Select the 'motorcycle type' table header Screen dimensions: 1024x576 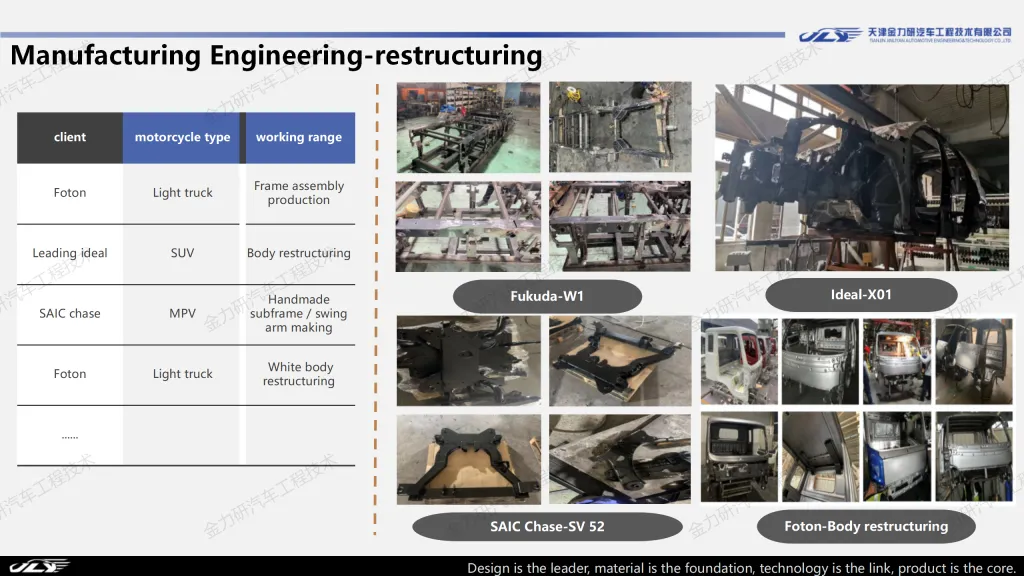[x=182, y=138]
